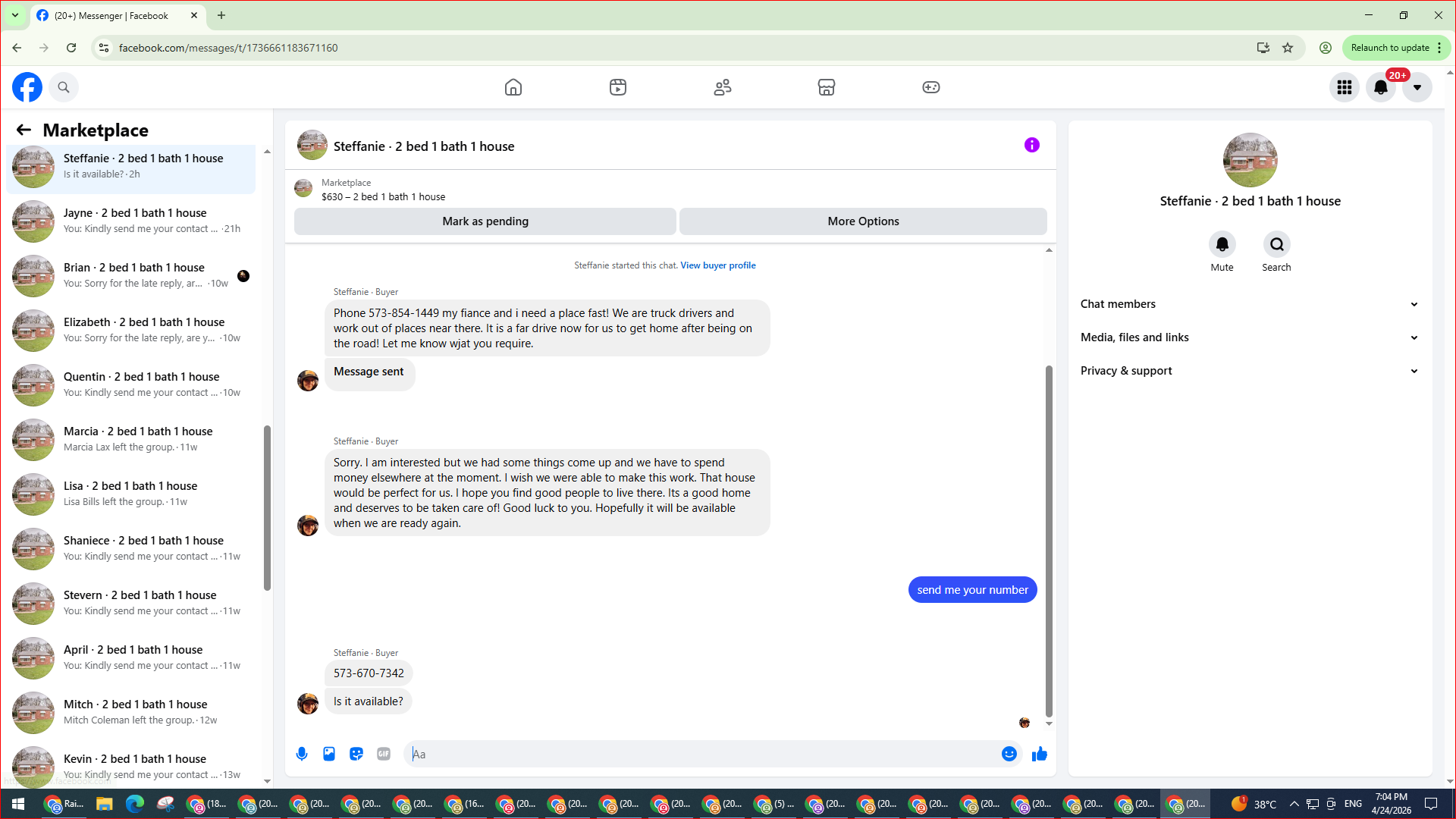The width and height of the screenshot is (1456, 819).
Task: Reload the browser page
Action: click(x=71, y=48)
